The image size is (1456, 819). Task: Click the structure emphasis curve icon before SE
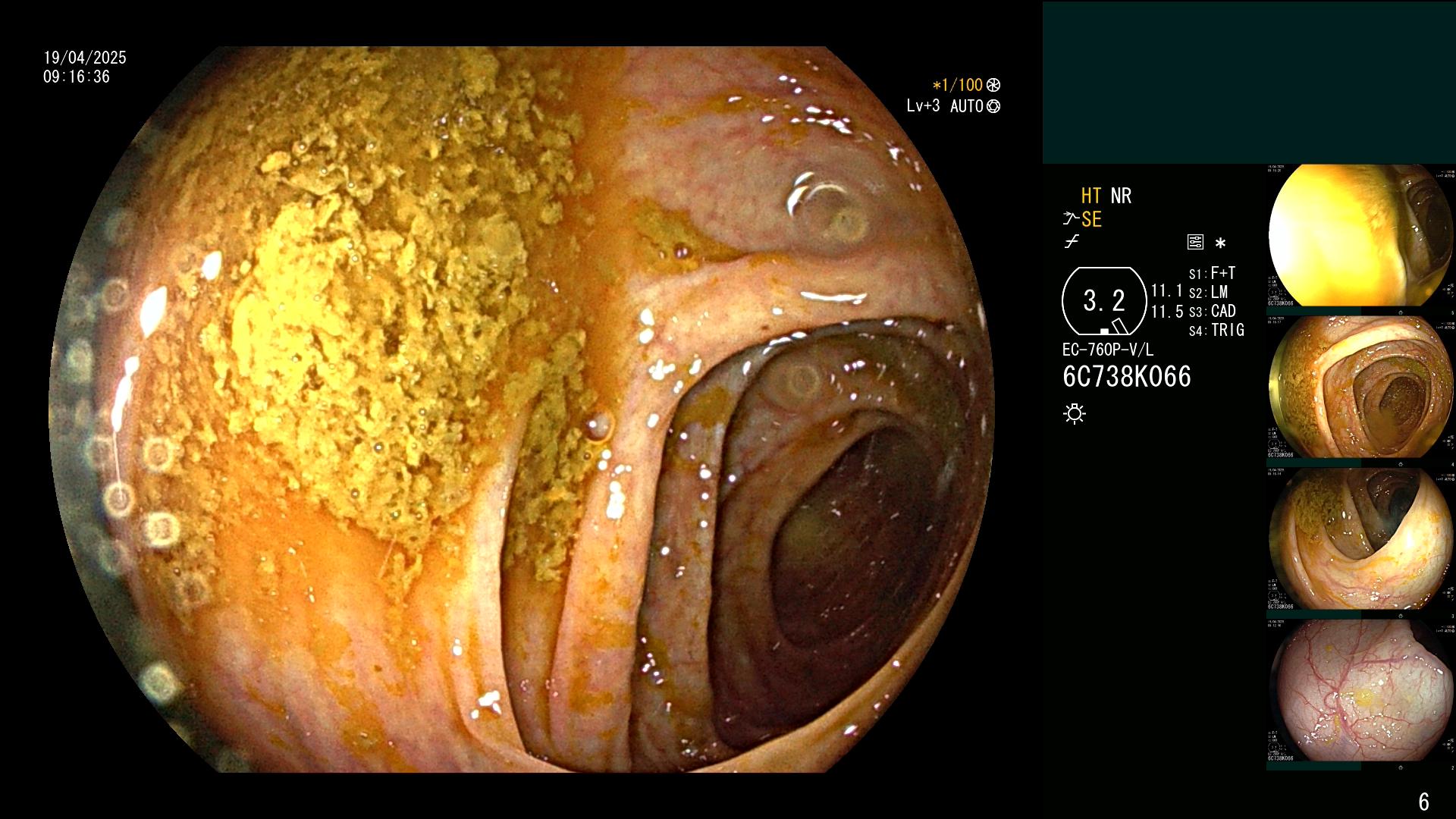coord(1071,219)
